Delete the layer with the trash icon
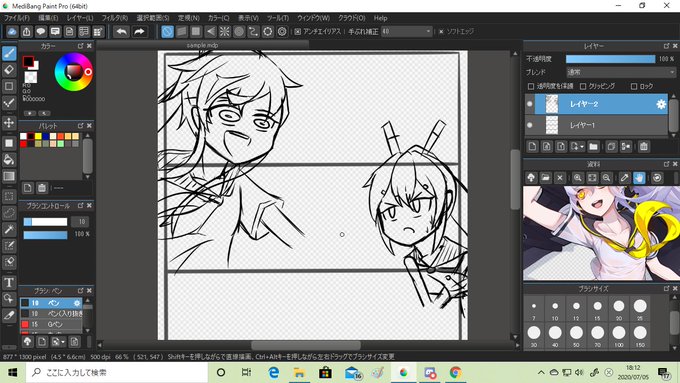This screenshot has width=680, height=383. click(x=644, y=147)
